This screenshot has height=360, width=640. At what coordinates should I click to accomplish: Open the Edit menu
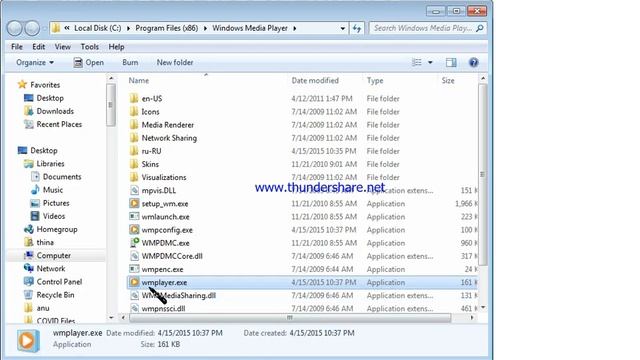click(x=38, y=47)
